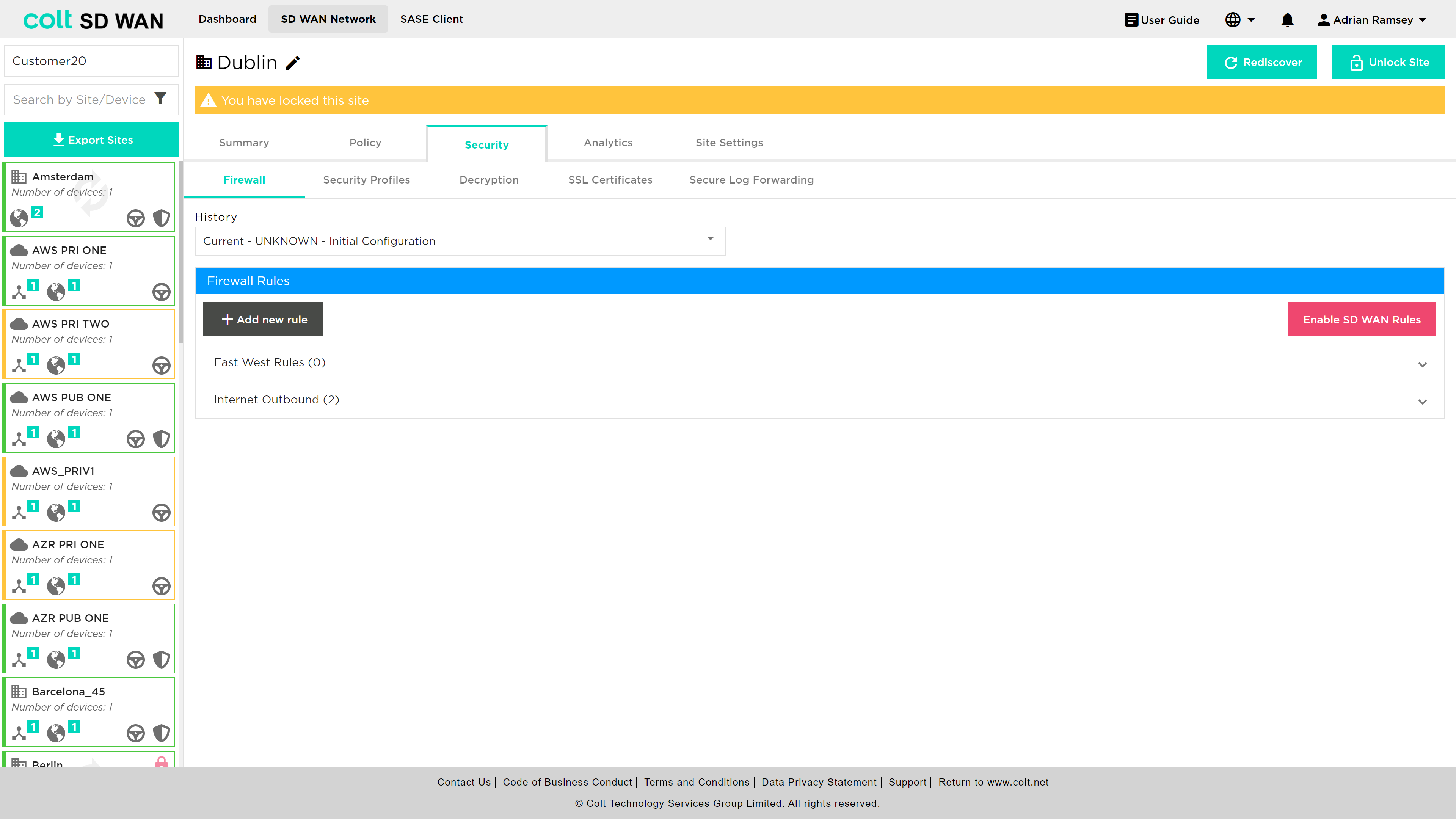Click the Export Sites button

coord(91,140)
